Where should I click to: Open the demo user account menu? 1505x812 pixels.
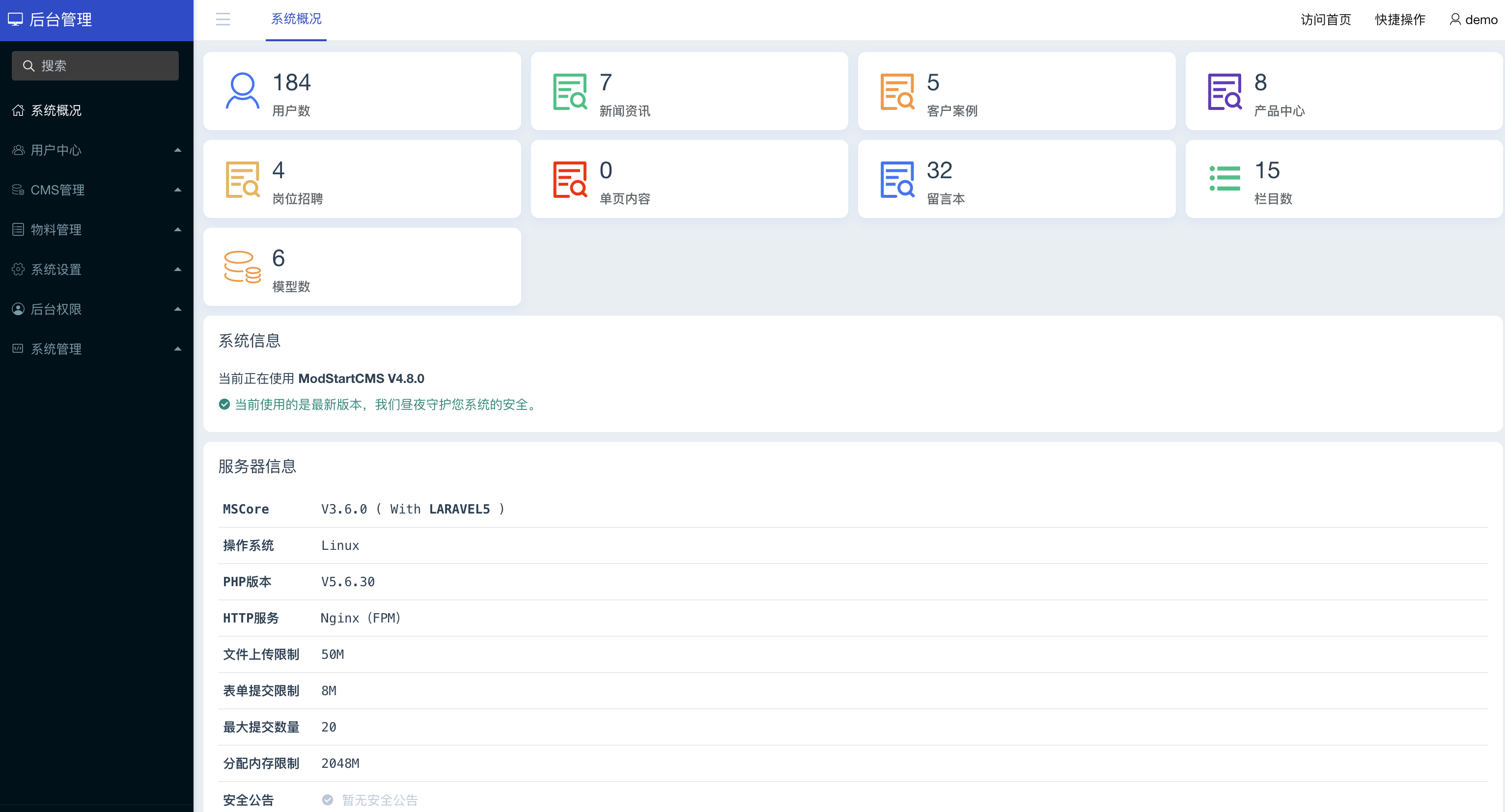coord(1473,20)
